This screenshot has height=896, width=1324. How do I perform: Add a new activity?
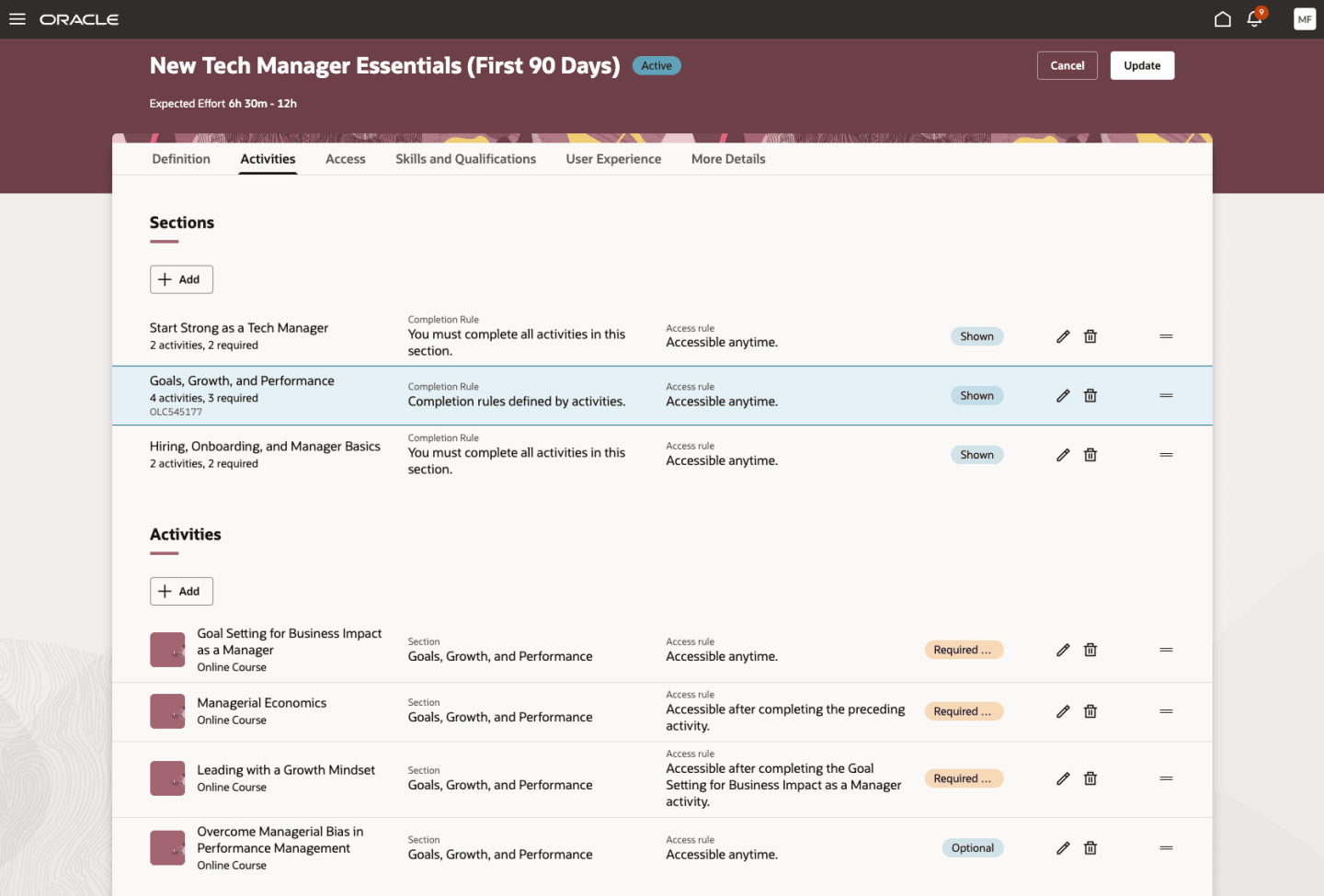(x=181, y=592)
